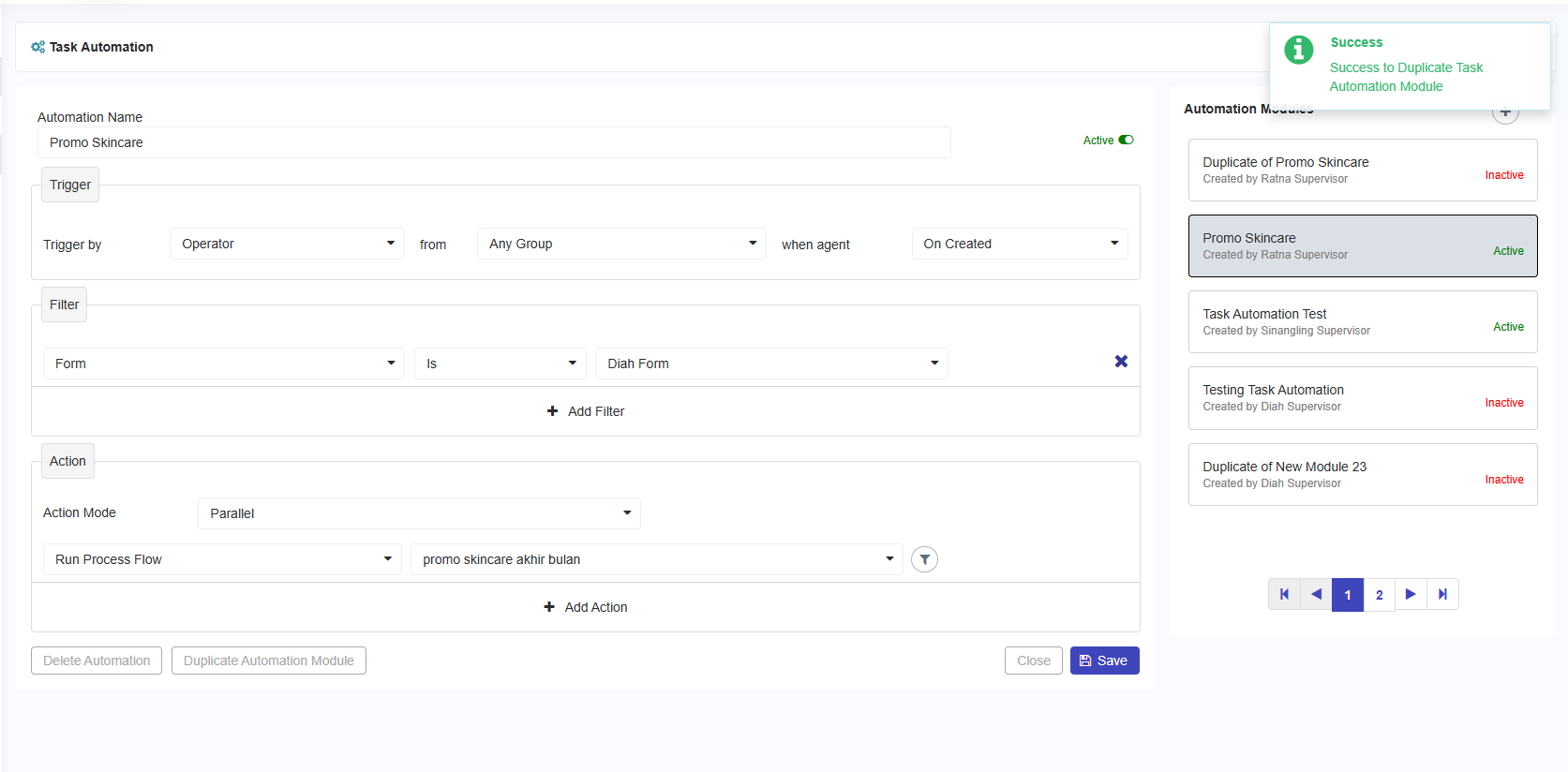Go to first page of modules
Viewport: 1568px width, 772px height.
[1284, 594]
